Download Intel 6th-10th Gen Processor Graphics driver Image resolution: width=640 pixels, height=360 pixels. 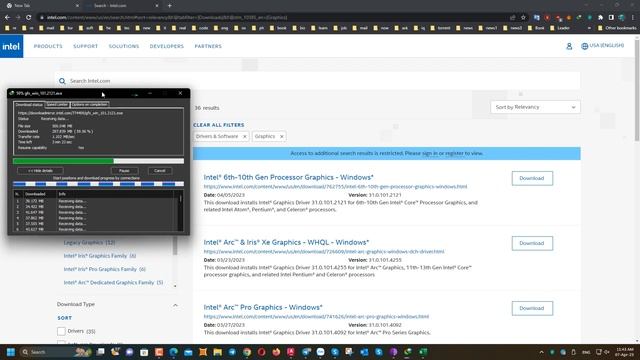click(532, 178)
